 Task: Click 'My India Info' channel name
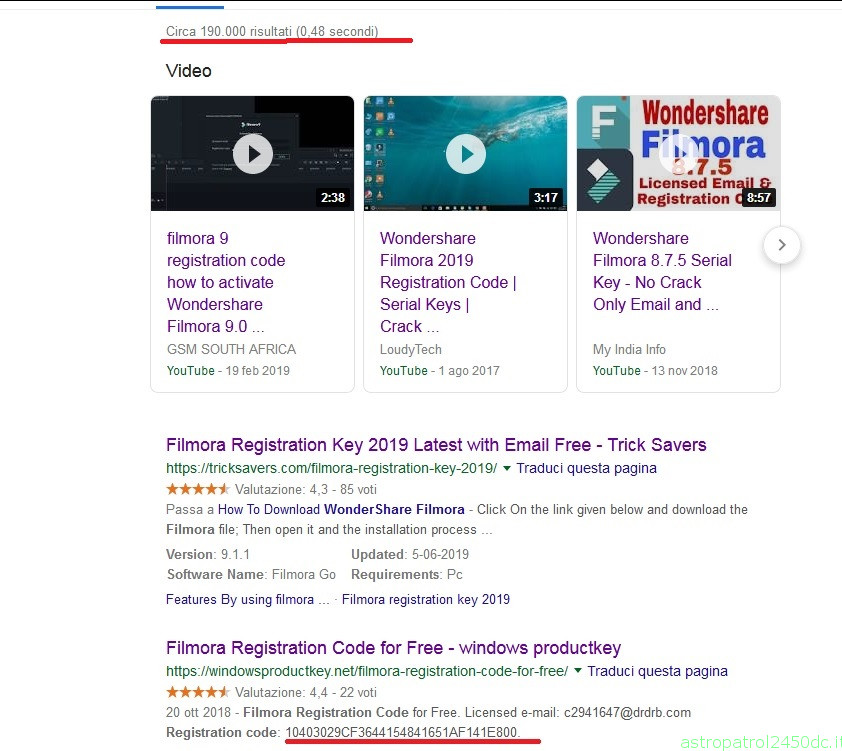[629, 349]
